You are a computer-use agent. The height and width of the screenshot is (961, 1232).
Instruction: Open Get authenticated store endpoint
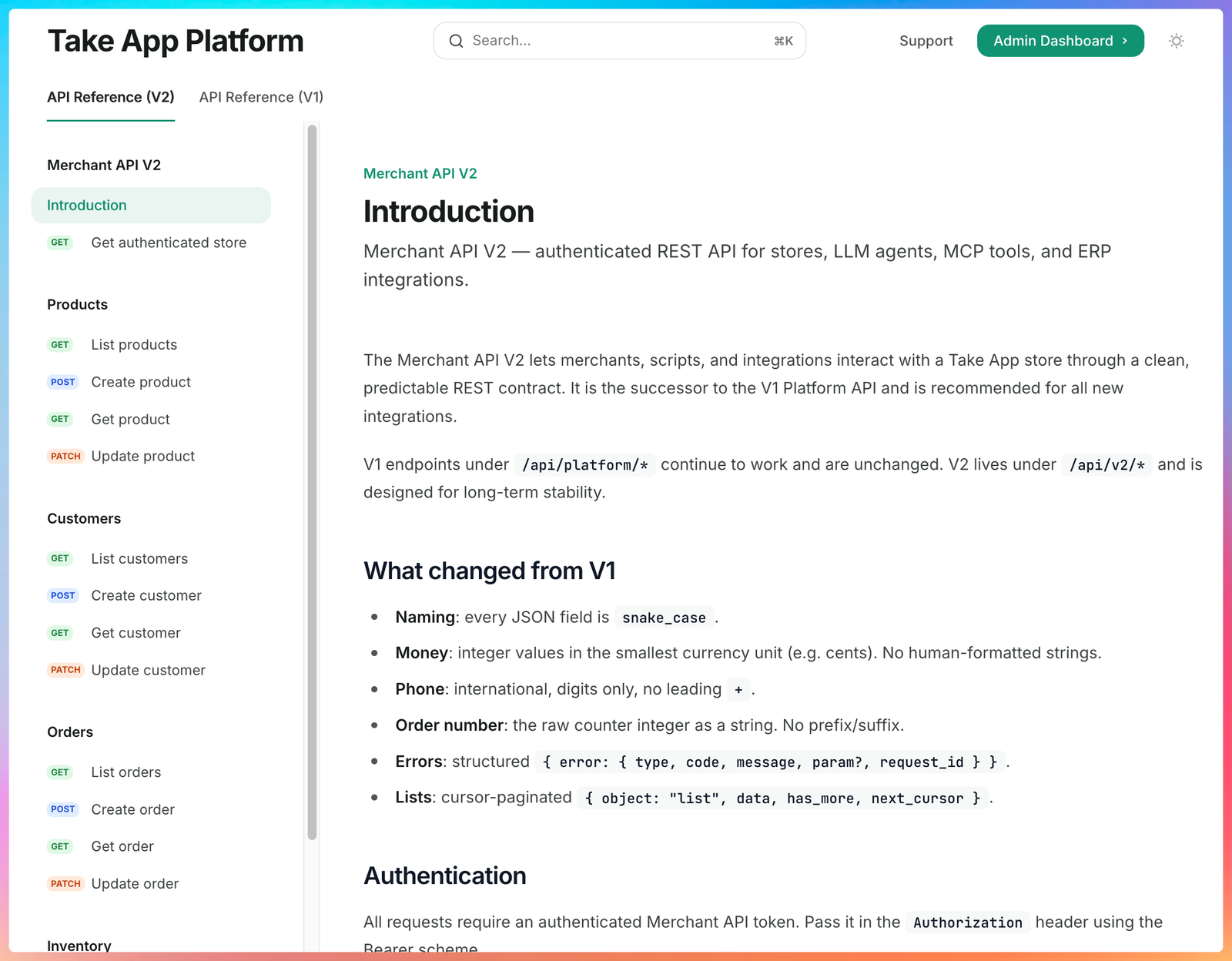point(169,243)
